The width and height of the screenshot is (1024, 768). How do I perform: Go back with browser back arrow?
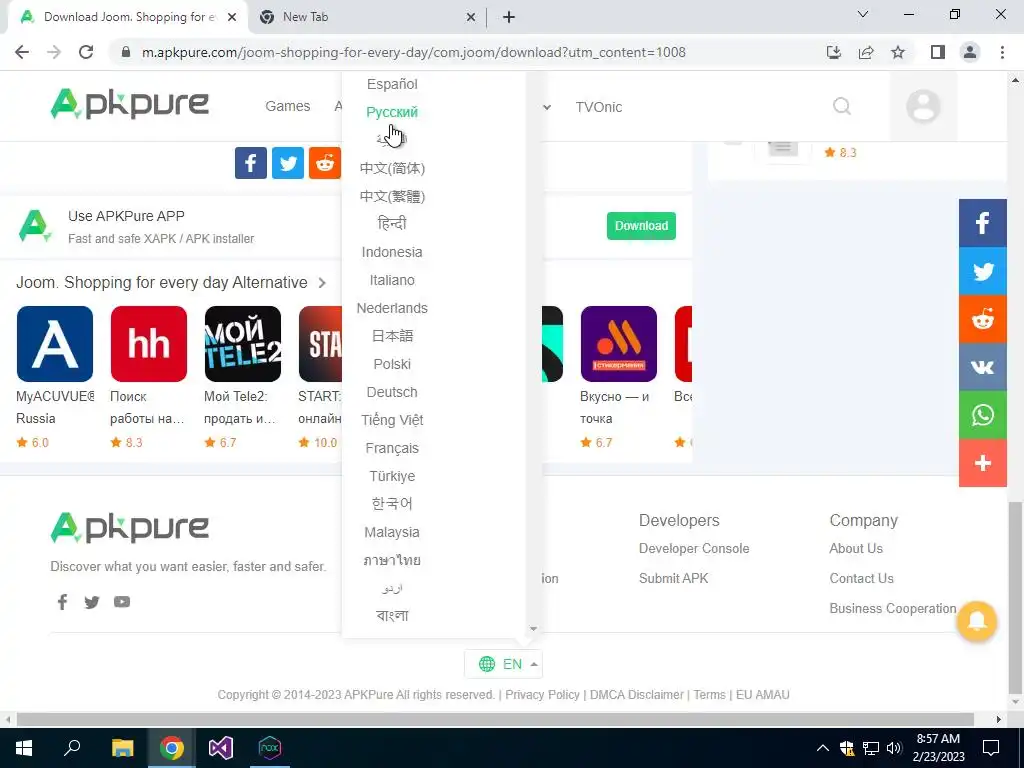coord(22,52)
